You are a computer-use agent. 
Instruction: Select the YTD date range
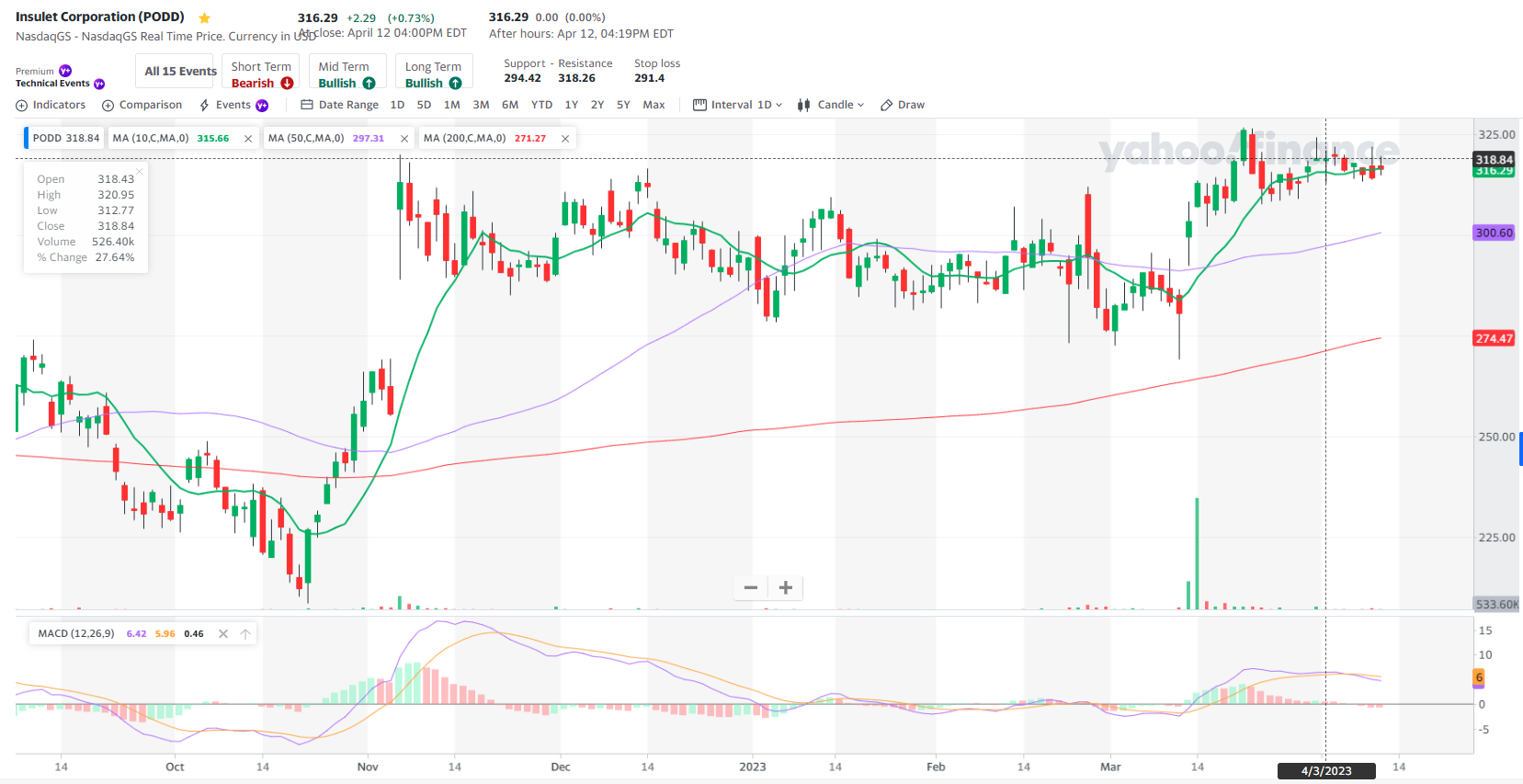pyautogui.click(x=541, y=105)
